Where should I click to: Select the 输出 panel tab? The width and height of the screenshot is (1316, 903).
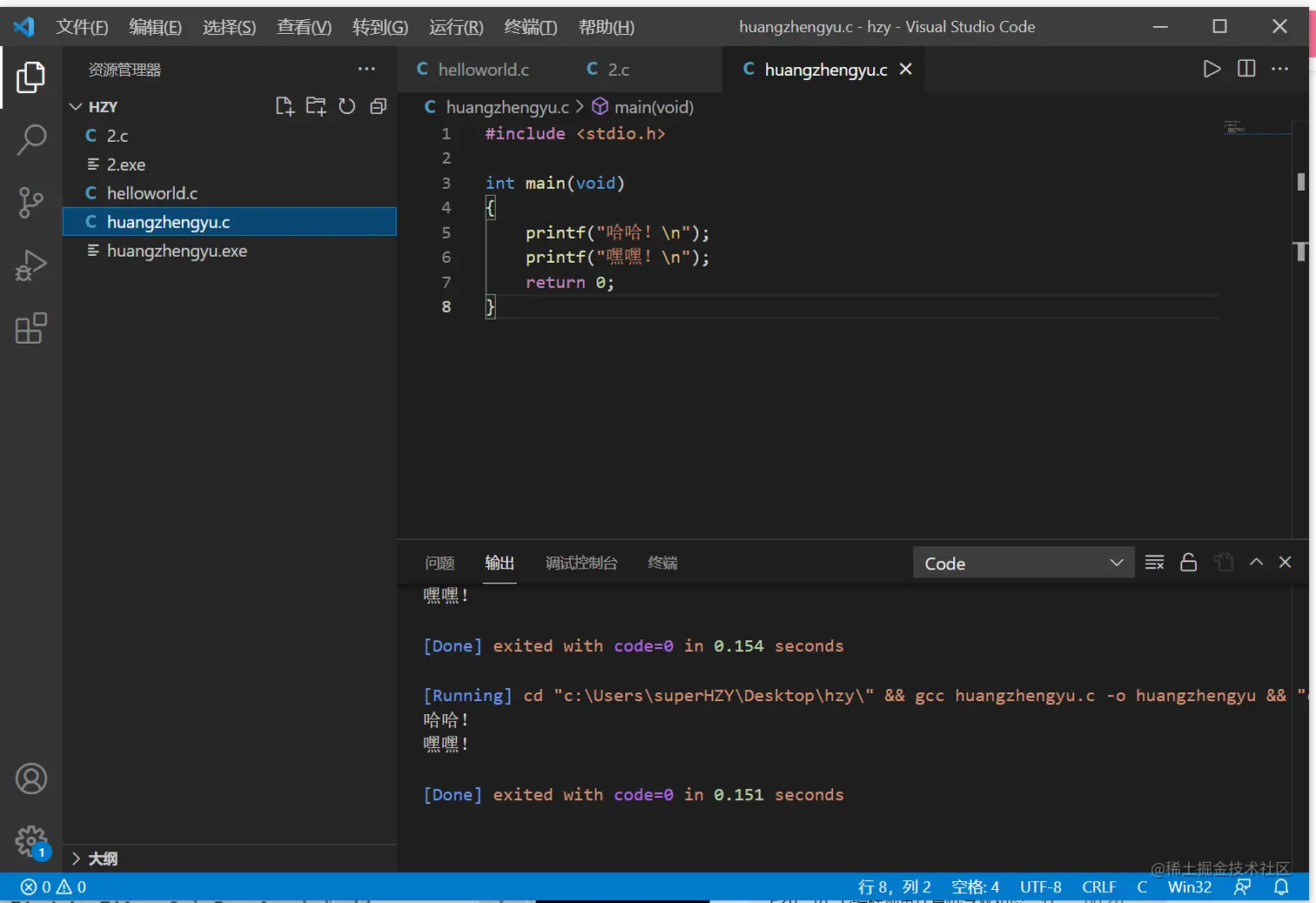tap(500, 563)
